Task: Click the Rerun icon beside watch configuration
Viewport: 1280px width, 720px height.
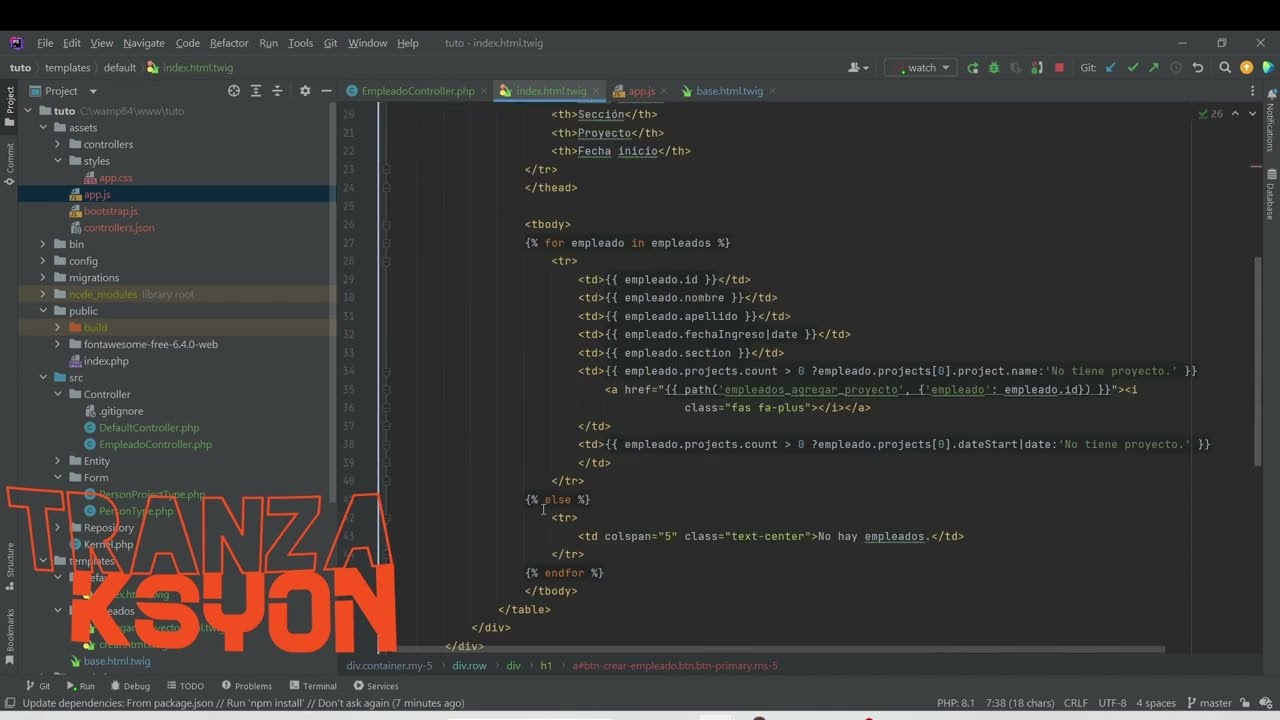Action: (973, 68)
